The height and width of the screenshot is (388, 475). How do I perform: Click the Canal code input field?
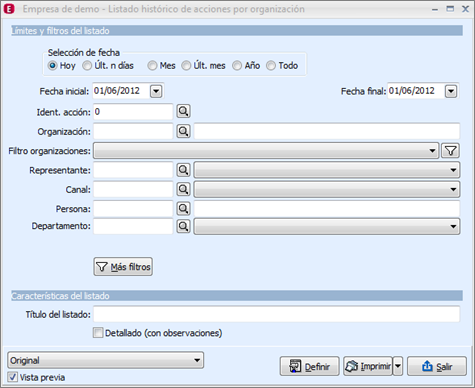pos(133,189)
